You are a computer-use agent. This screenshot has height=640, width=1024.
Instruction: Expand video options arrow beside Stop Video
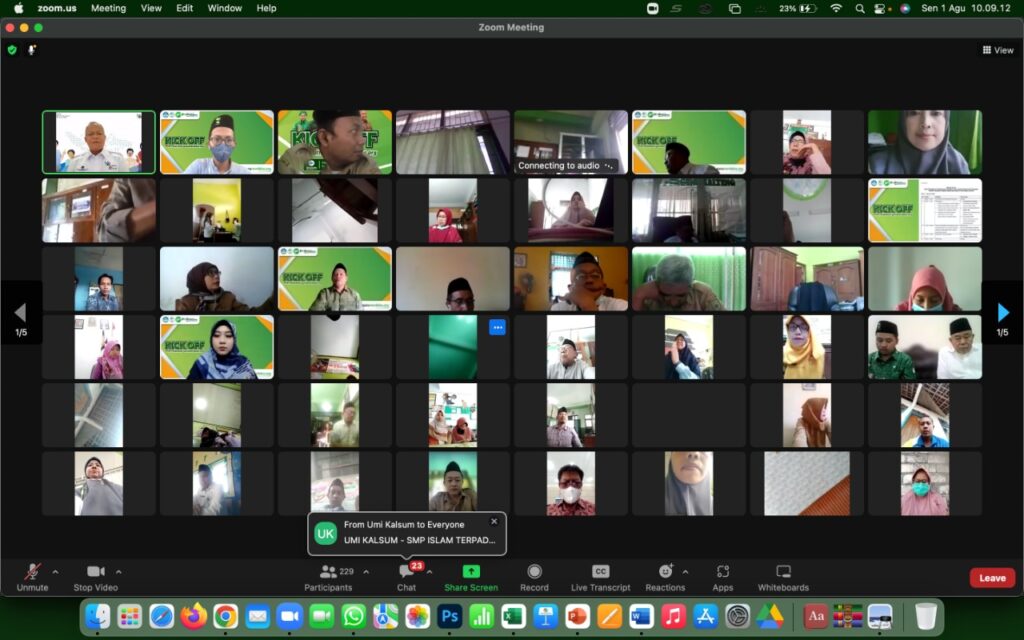(x=119, y=572)
